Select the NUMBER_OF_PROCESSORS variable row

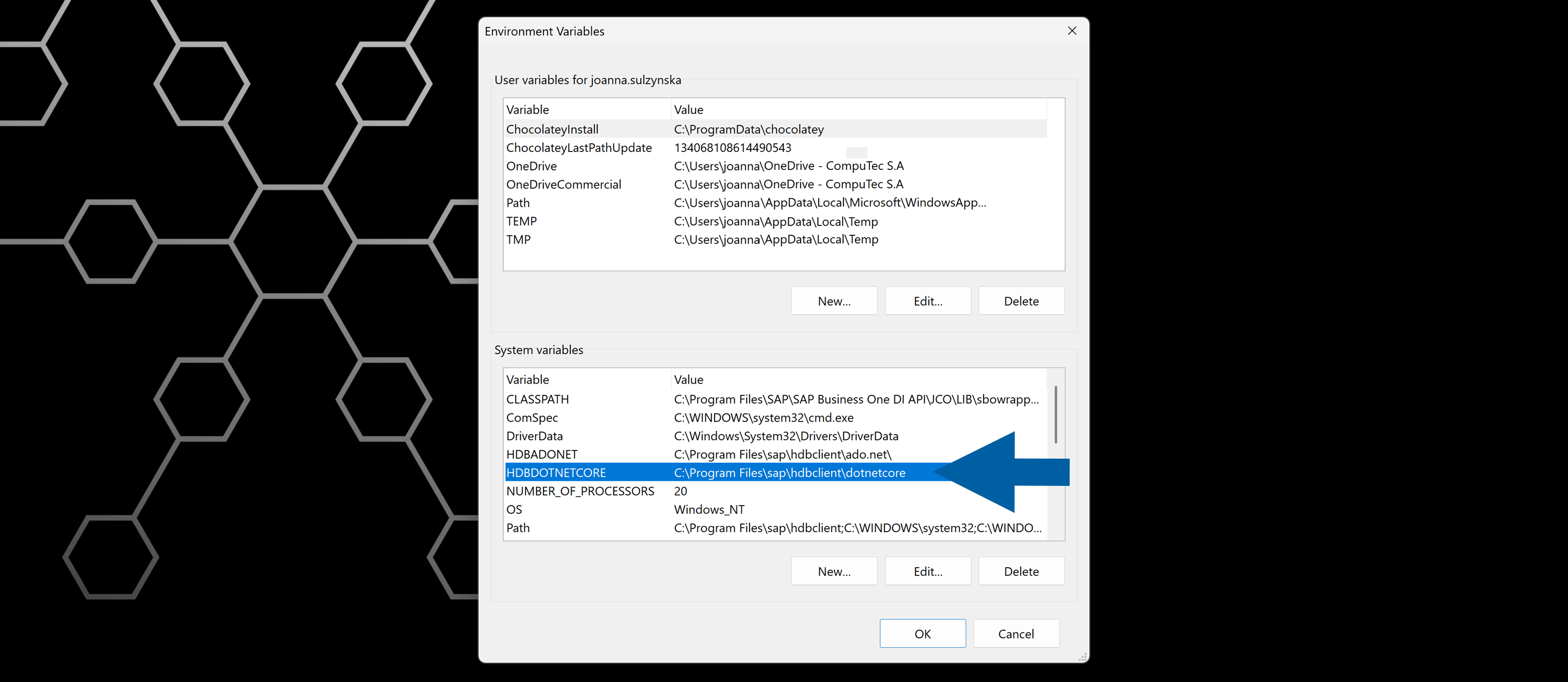tap(580, 491)
